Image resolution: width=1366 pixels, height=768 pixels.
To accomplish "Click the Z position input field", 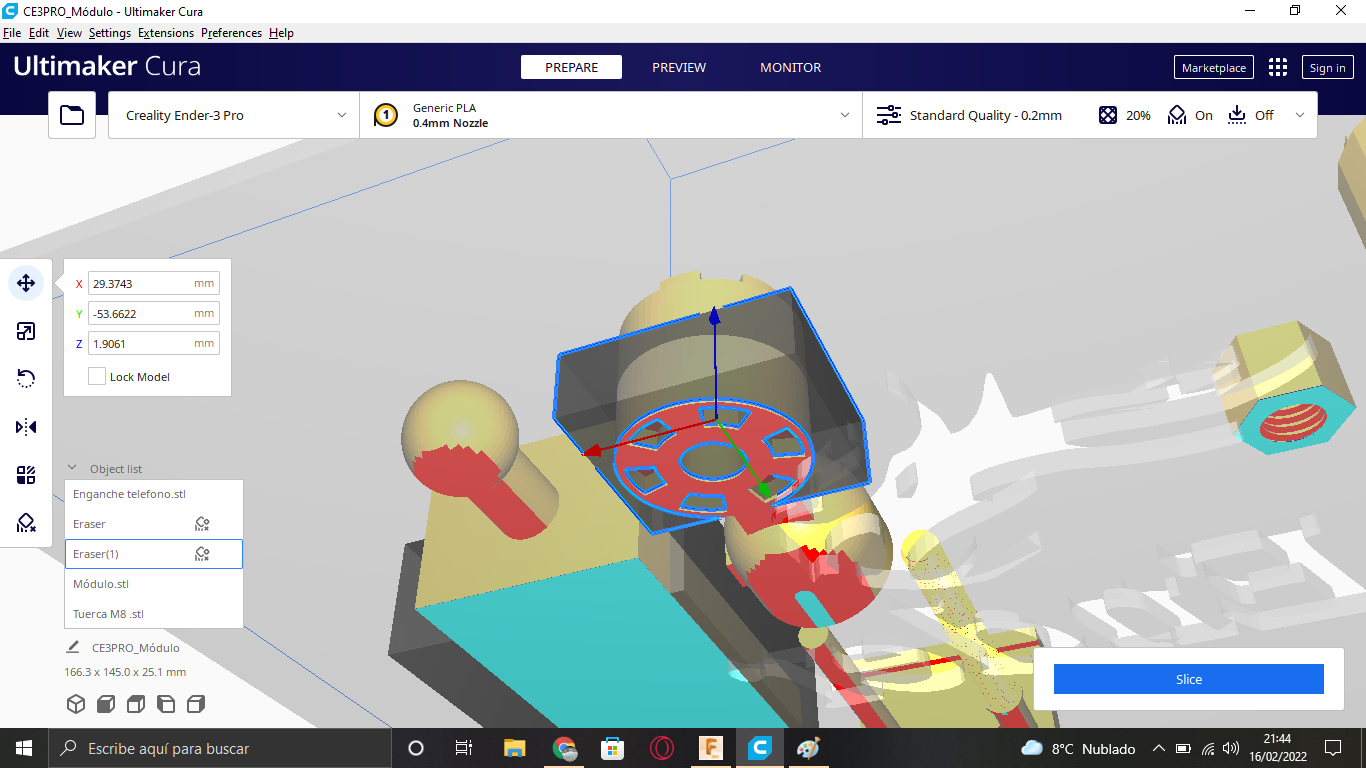I will [x=153, y=343].
